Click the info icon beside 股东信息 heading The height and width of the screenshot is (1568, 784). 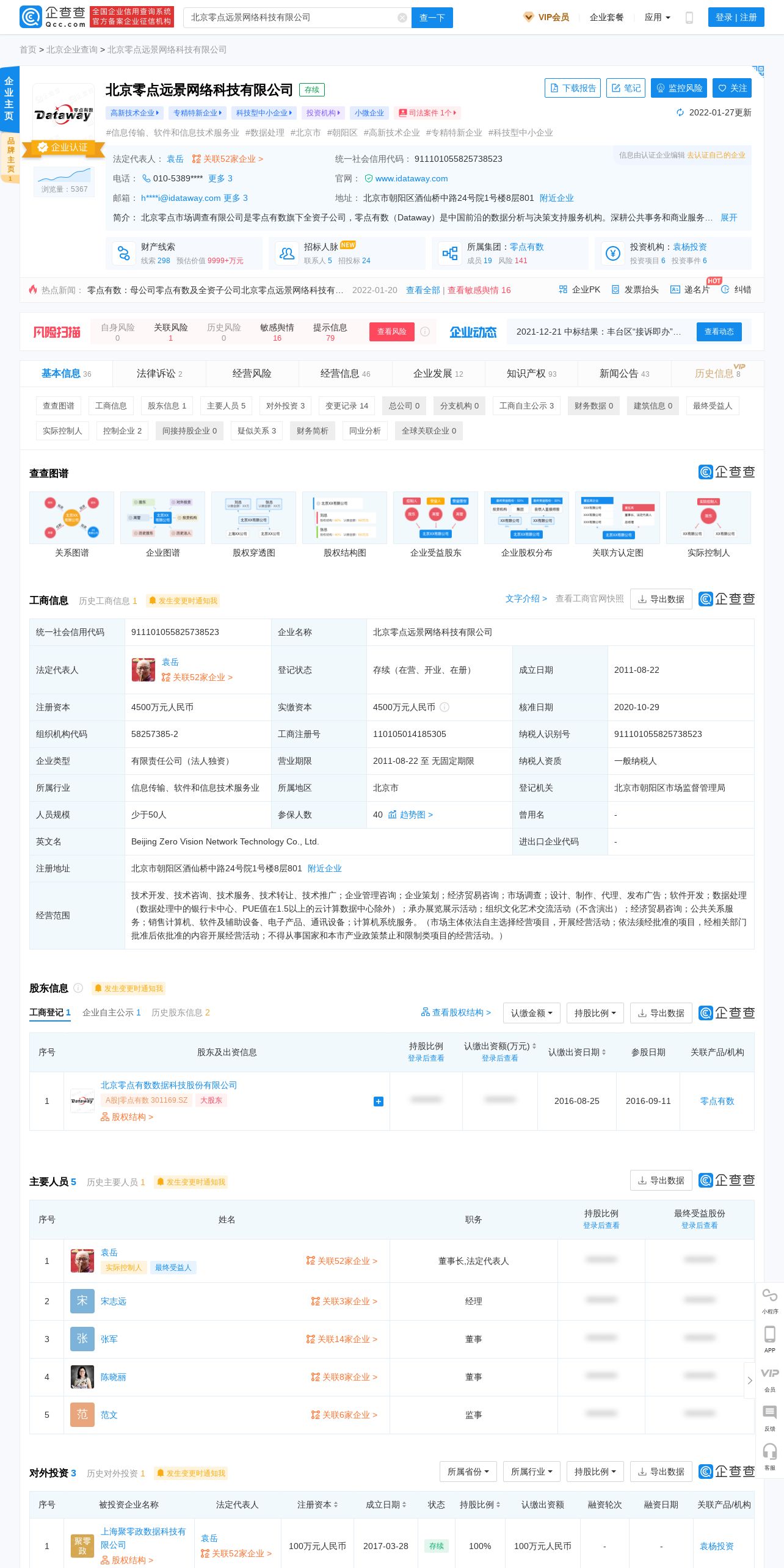click(x=78, y=988)
